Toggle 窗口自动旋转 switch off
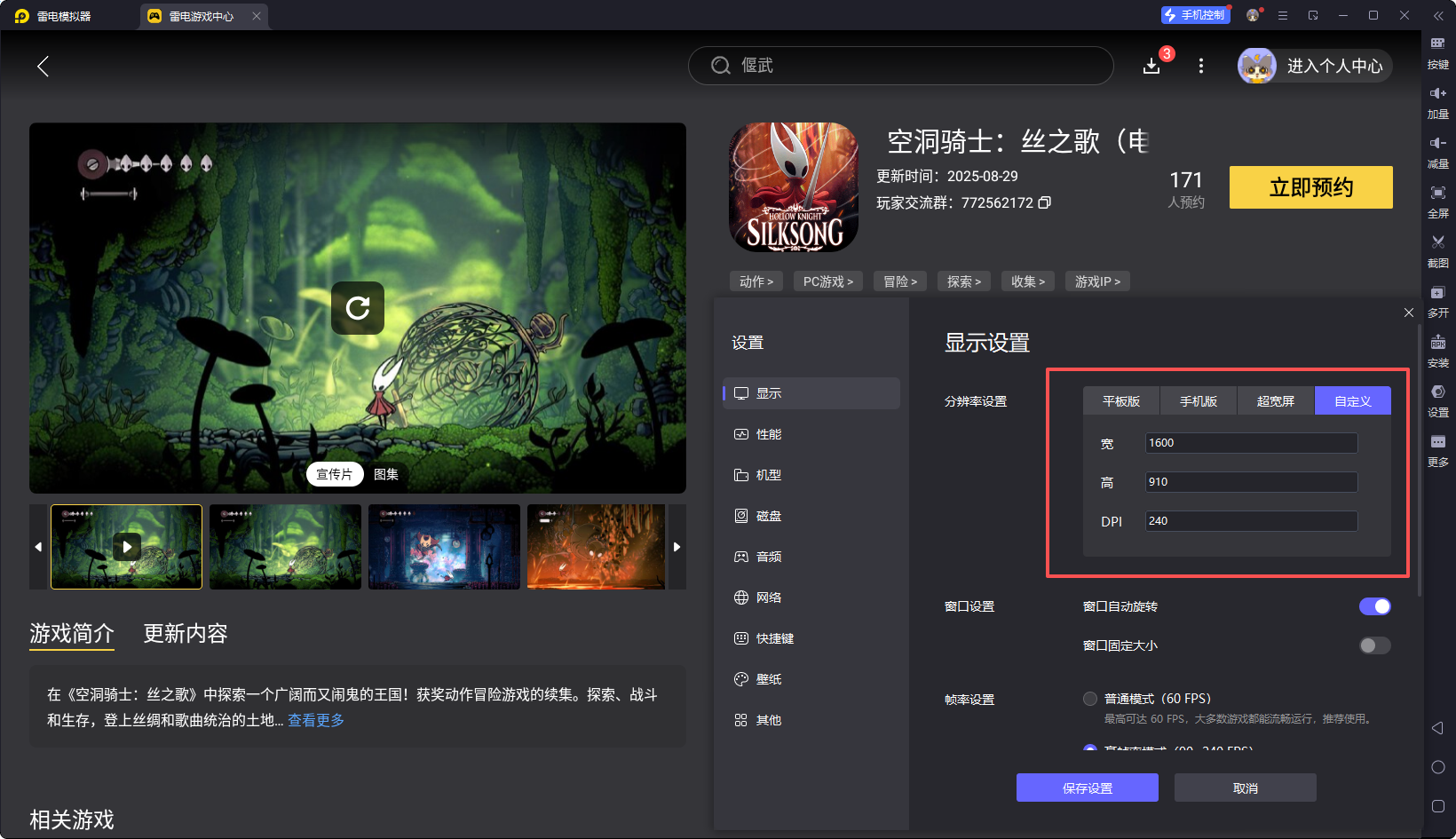 (x=1374, y=606)
